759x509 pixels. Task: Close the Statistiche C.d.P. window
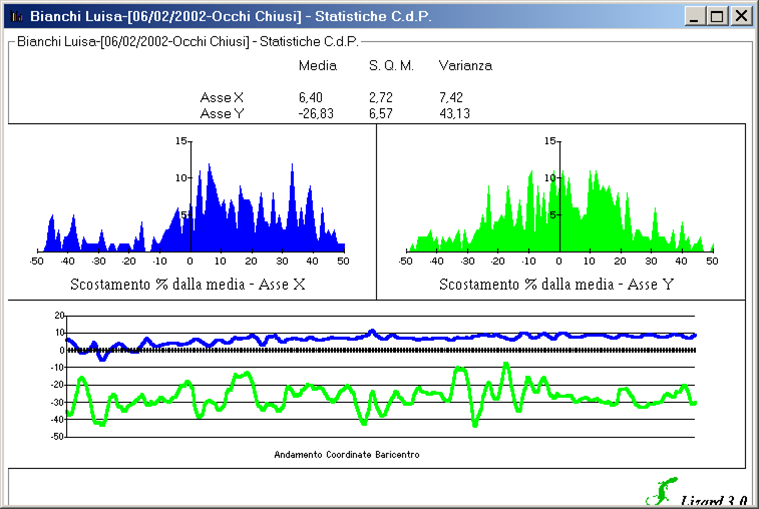741,16
